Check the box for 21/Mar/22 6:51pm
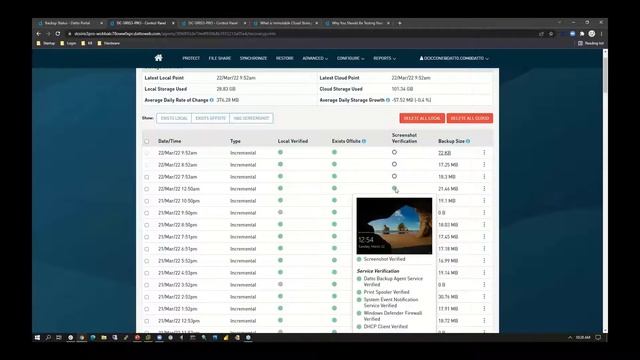640x360 pixels. [x=147, y=249]
